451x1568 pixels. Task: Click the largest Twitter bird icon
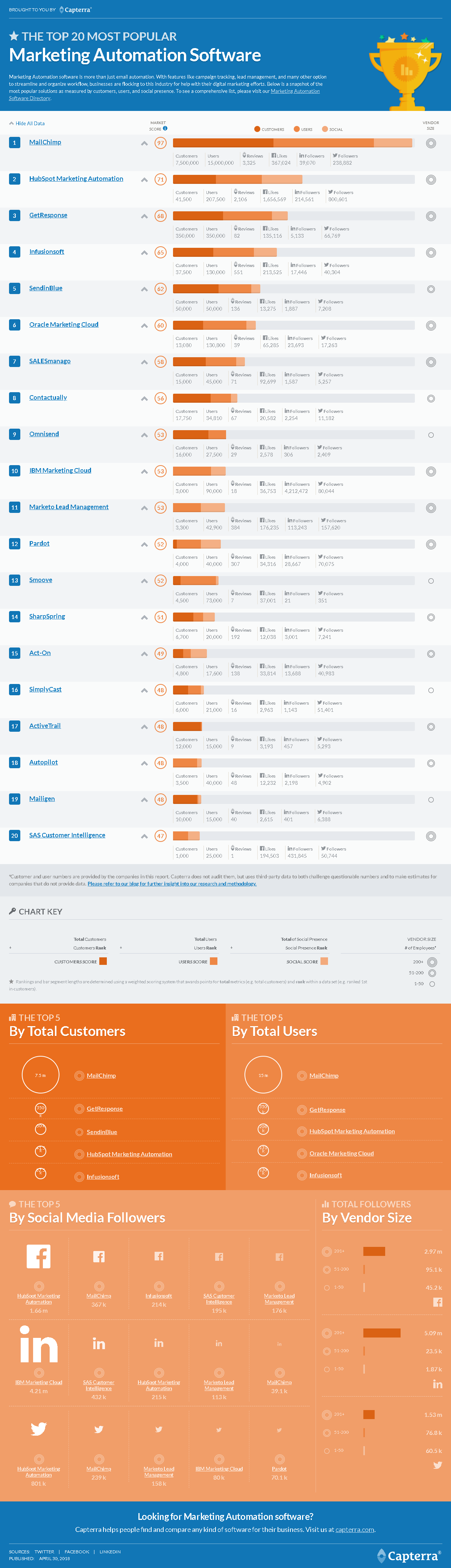pos(38,1428)
